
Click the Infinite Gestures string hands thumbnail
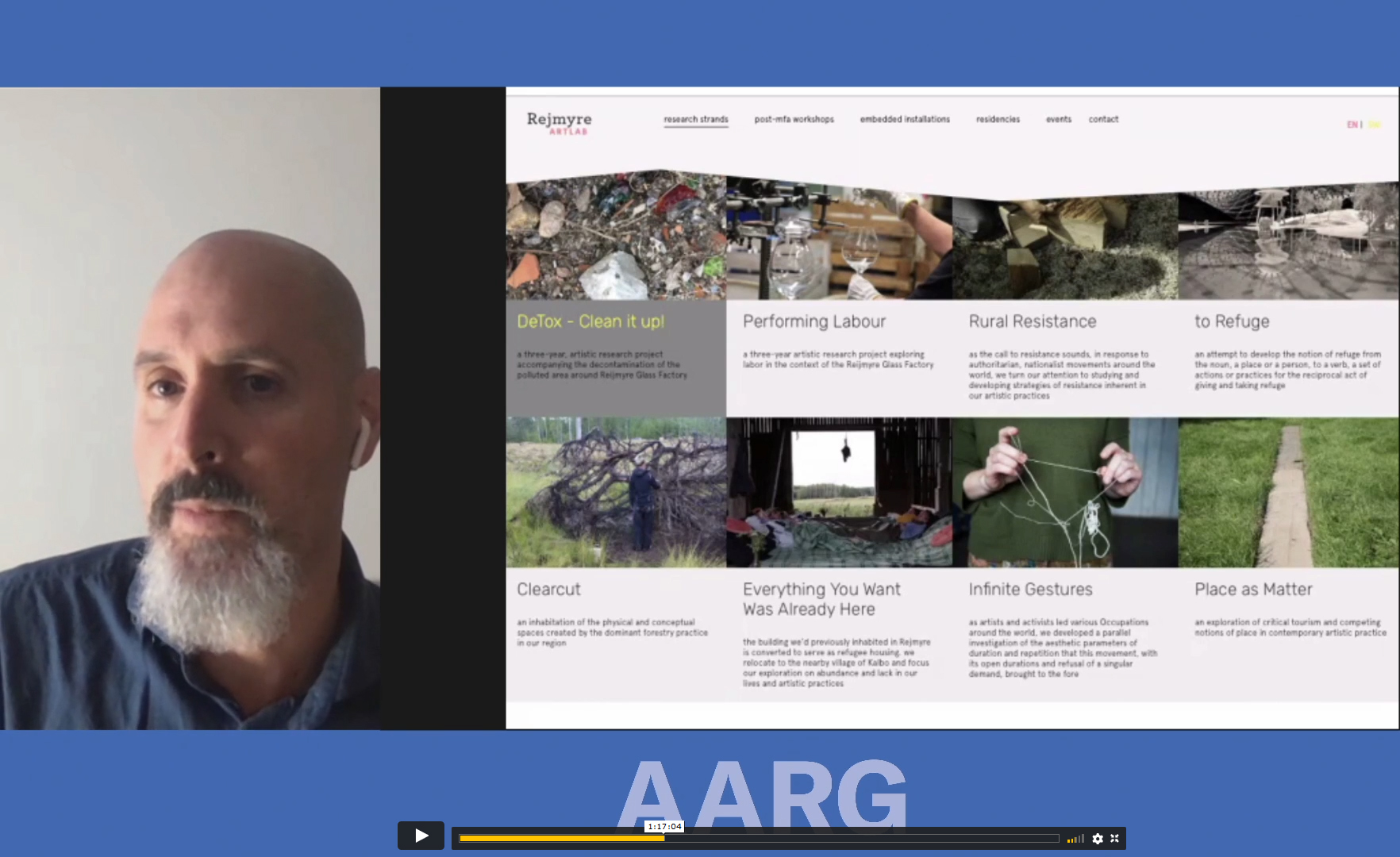click(x=1064, y=492)
